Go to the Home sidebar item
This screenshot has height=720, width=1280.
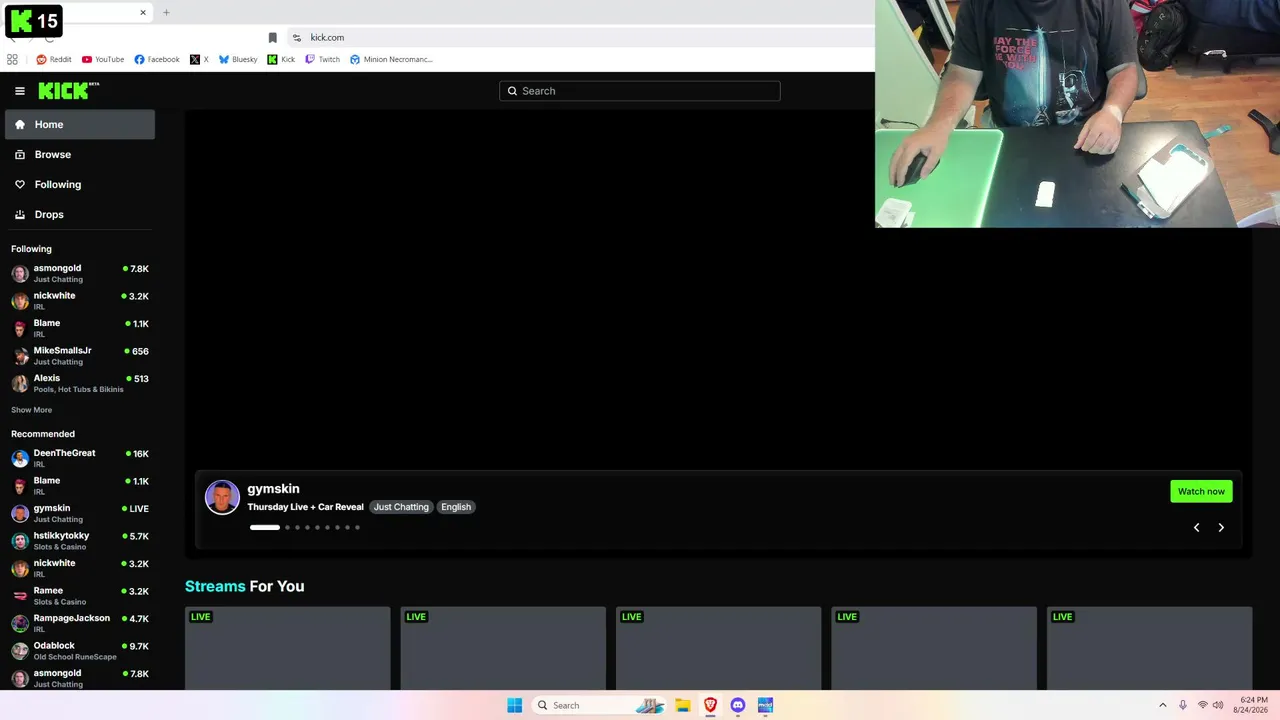coord(80,124)
